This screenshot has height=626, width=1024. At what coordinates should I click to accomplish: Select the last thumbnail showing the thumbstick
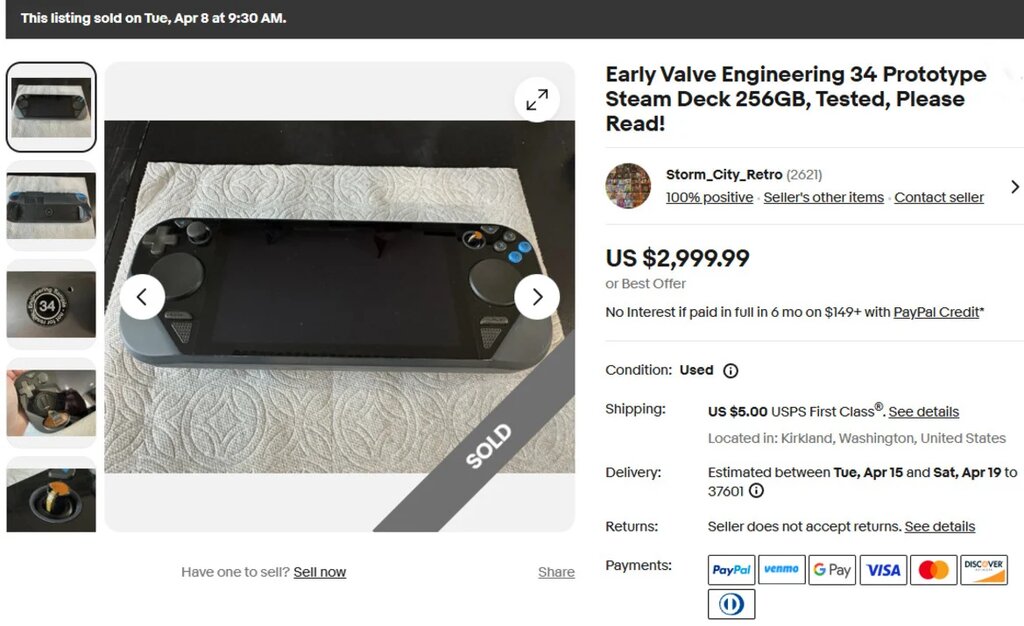51,495
